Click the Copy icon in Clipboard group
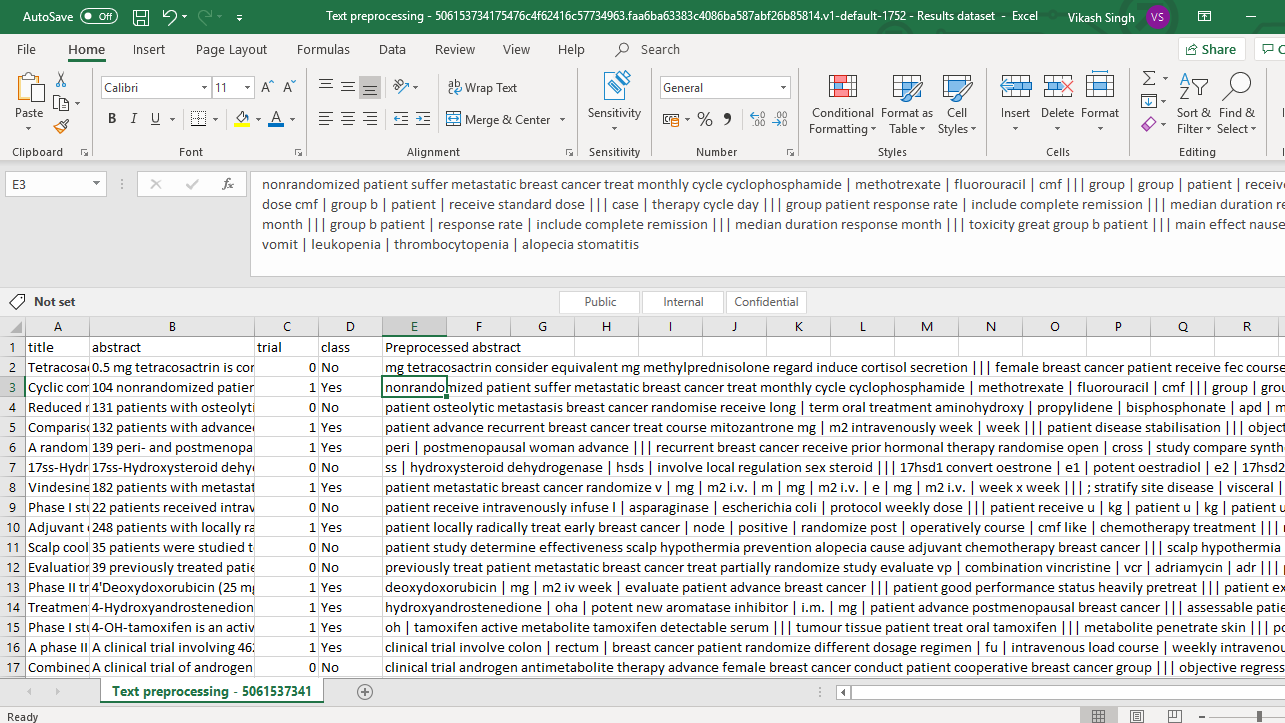Viewport: 1285px width, 723px height. (61, 103)
